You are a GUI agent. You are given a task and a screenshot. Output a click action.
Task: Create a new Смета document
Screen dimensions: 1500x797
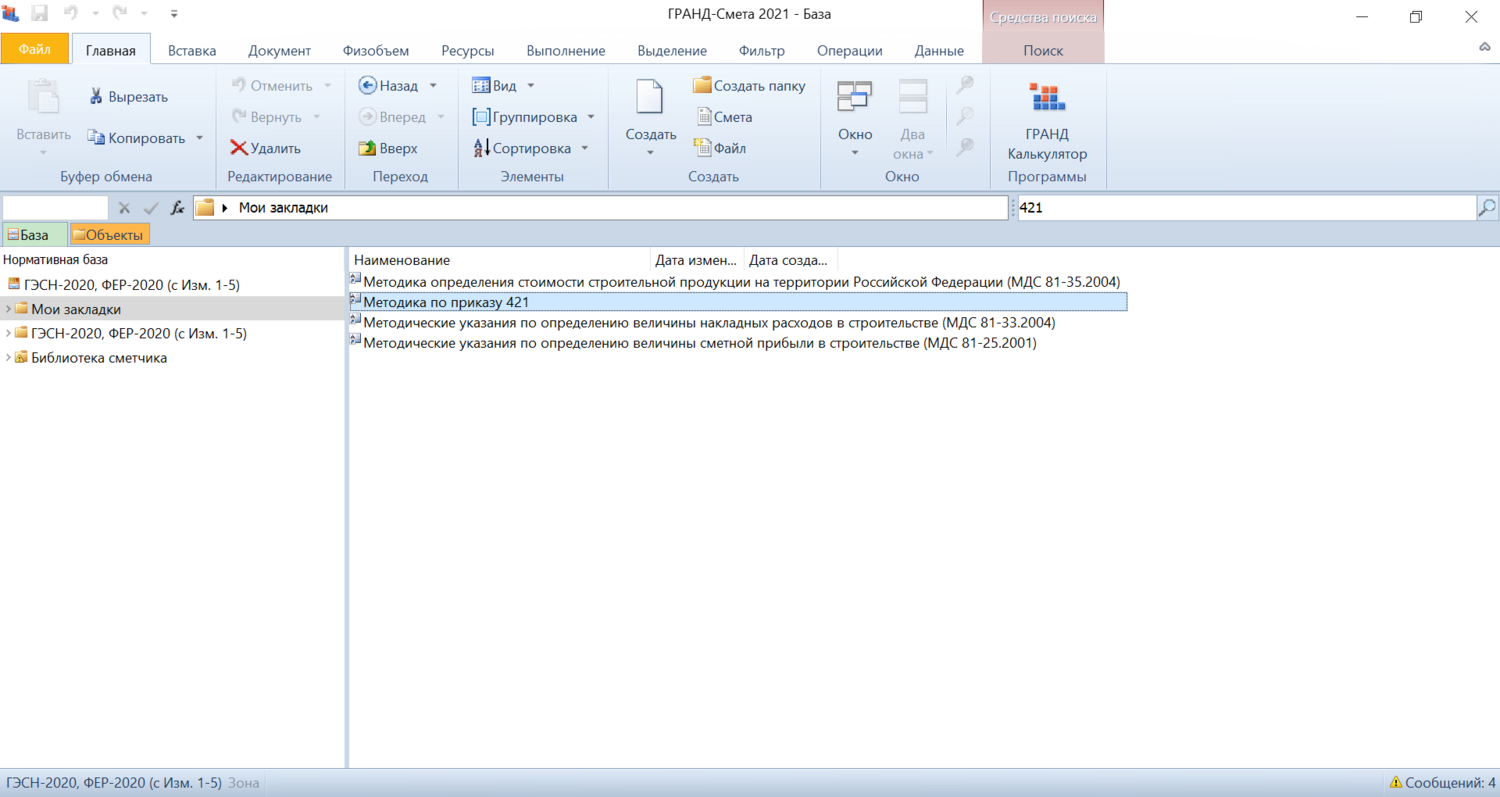coord(724,117)
